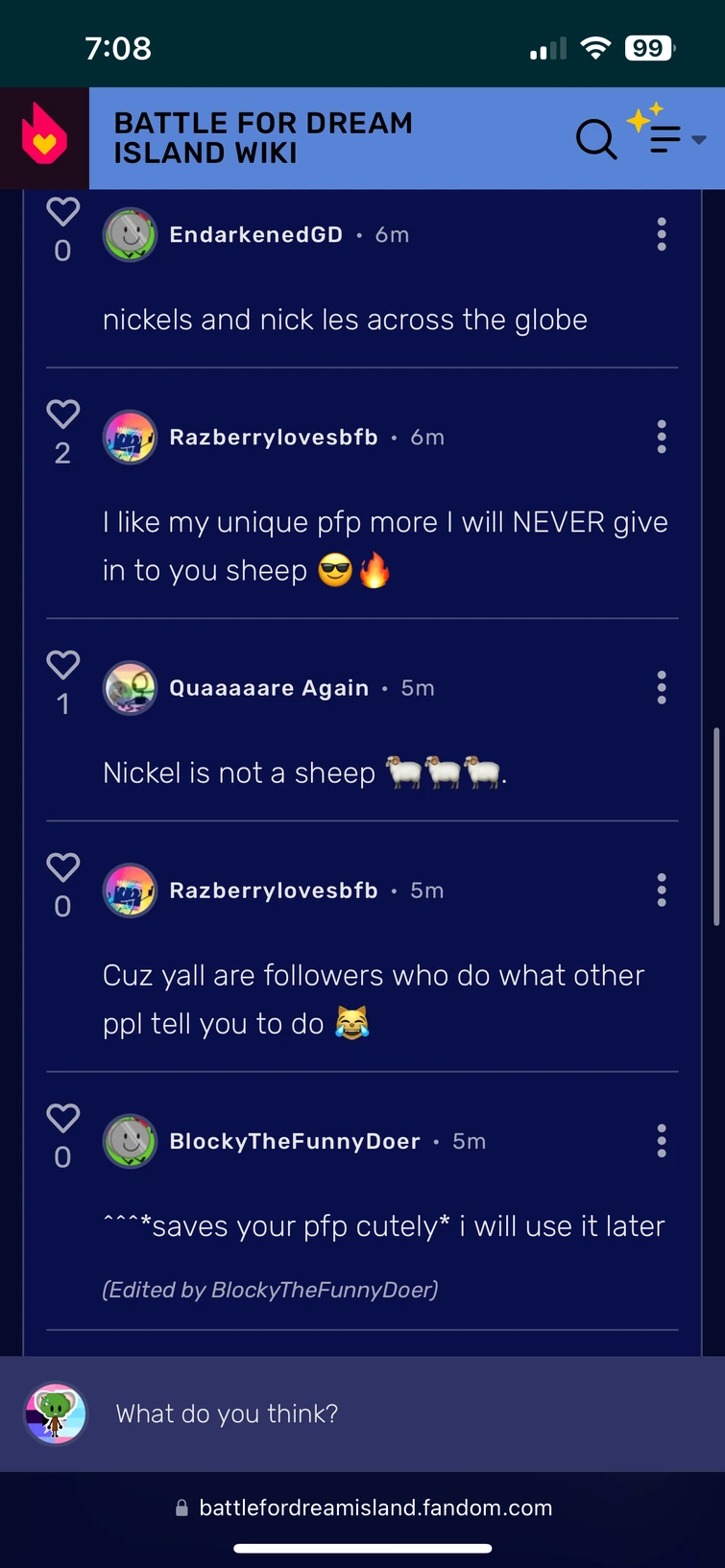Expand the wiki navigation menu dropdown
The height and width of the screenshot is (1568, 725).
tap(677, 139)
